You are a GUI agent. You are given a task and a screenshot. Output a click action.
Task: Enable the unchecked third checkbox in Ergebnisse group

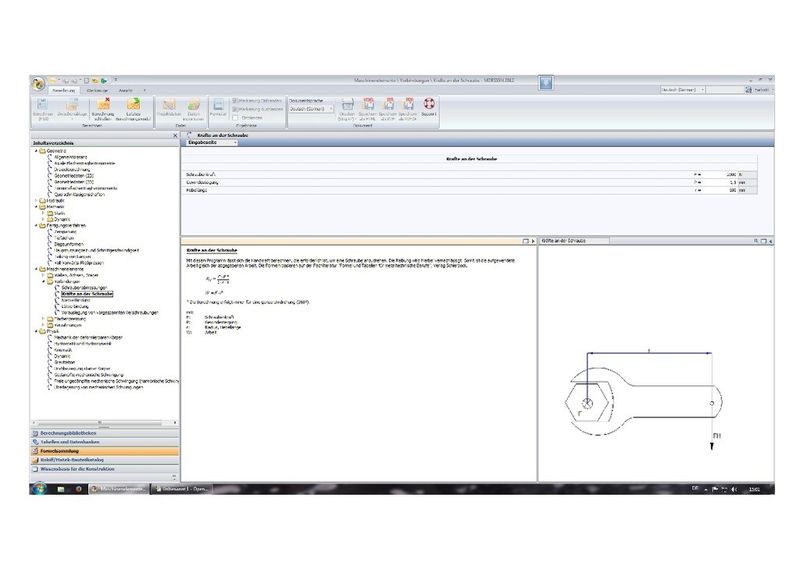click(x=235, y=117)
